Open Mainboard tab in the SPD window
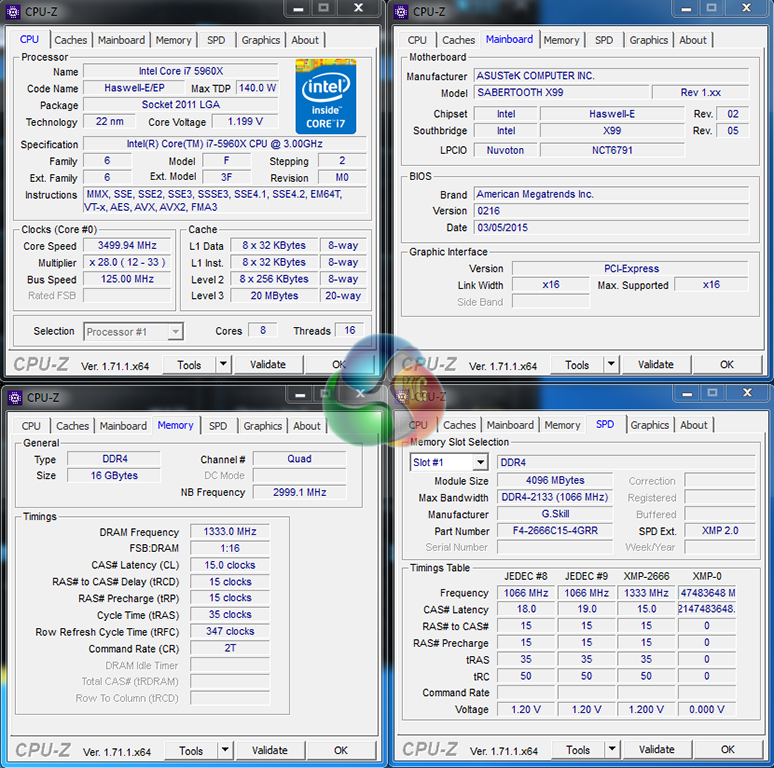774x768 pixels. [510, 425]
